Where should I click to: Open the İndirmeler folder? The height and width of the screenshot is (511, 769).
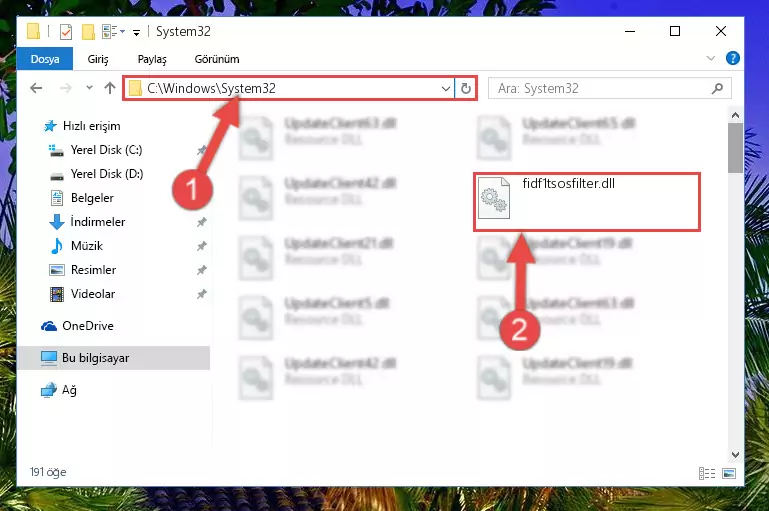[x=98, y=222]
